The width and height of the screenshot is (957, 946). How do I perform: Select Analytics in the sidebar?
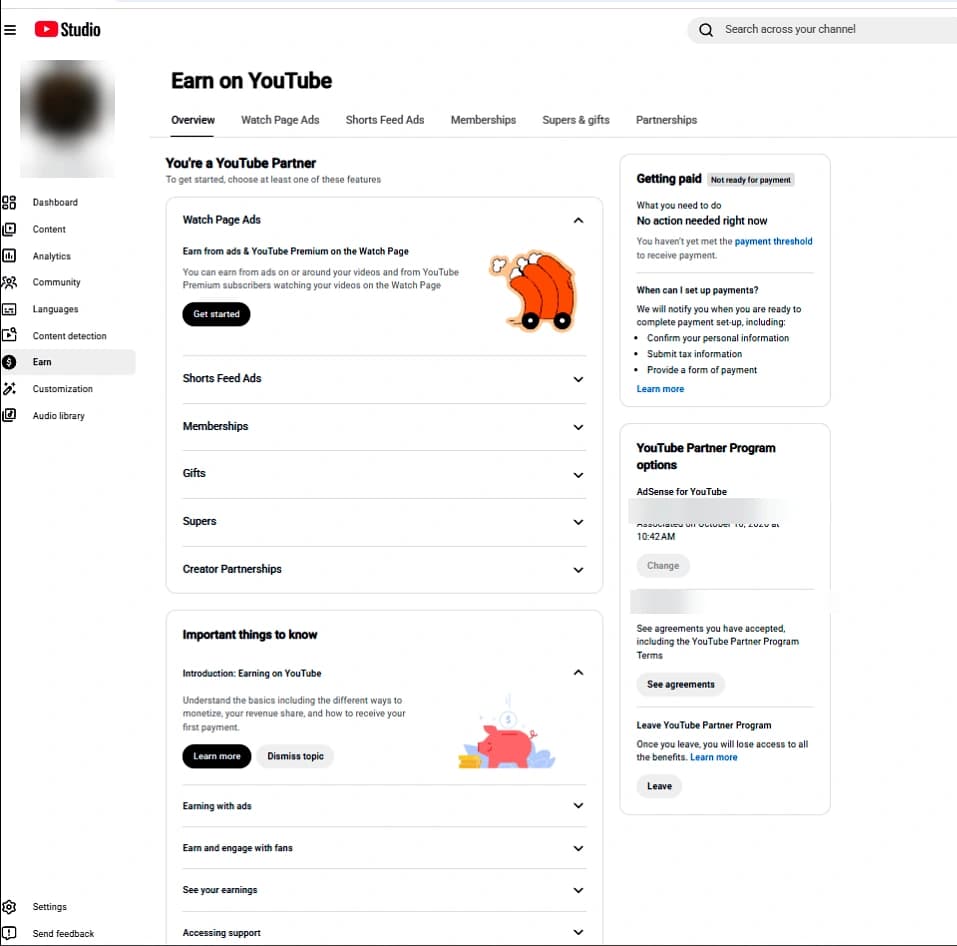point(51,256)
